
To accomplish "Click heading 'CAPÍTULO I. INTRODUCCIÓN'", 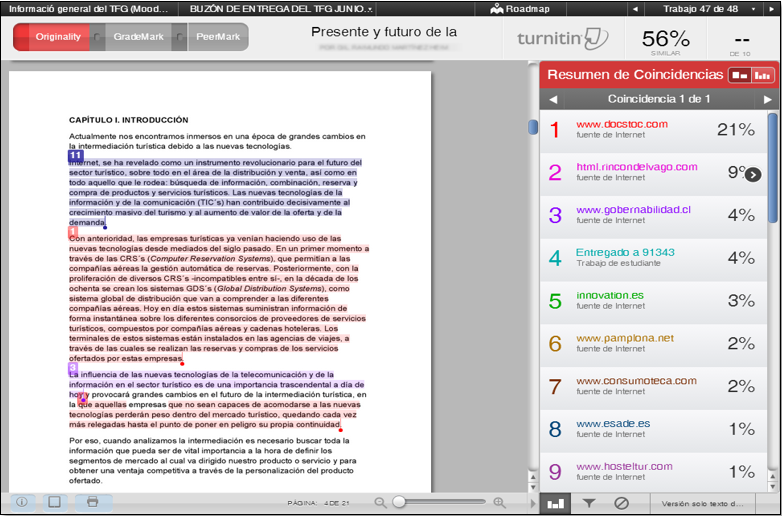I will pyautogui.click(x=129, y=120).
